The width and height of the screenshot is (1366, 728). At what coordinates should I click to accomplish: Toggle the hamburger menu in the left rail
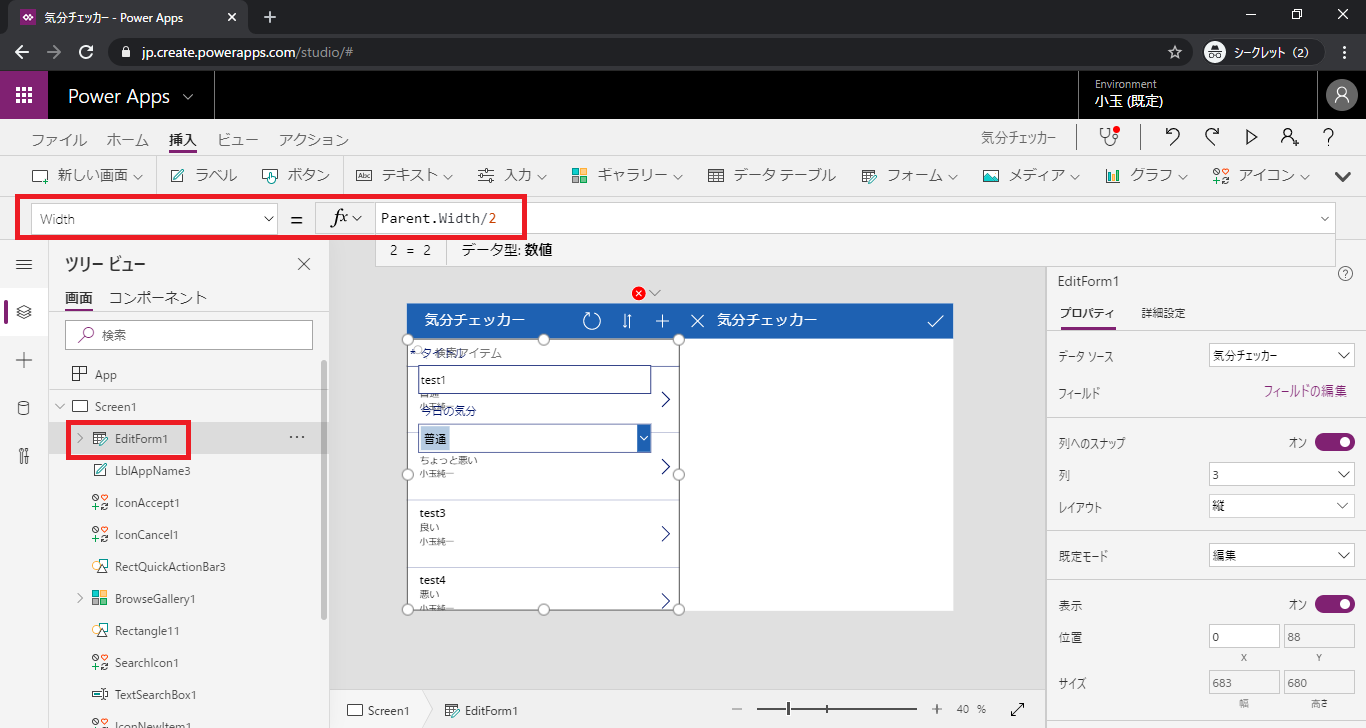pyautogui.click(x=24, y=264)
